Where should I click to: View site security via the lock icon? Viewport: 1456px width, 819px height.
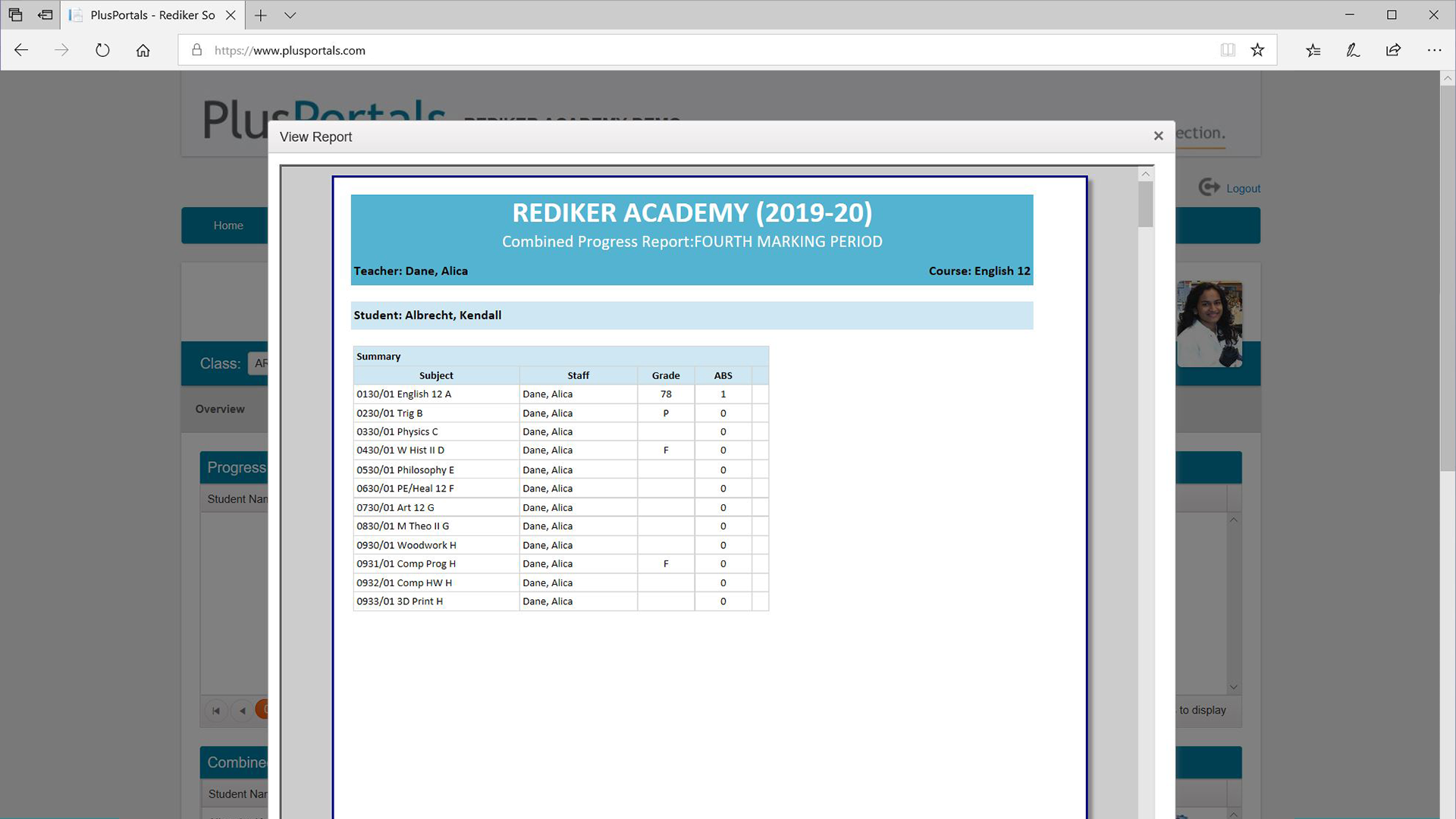[196, 50]
